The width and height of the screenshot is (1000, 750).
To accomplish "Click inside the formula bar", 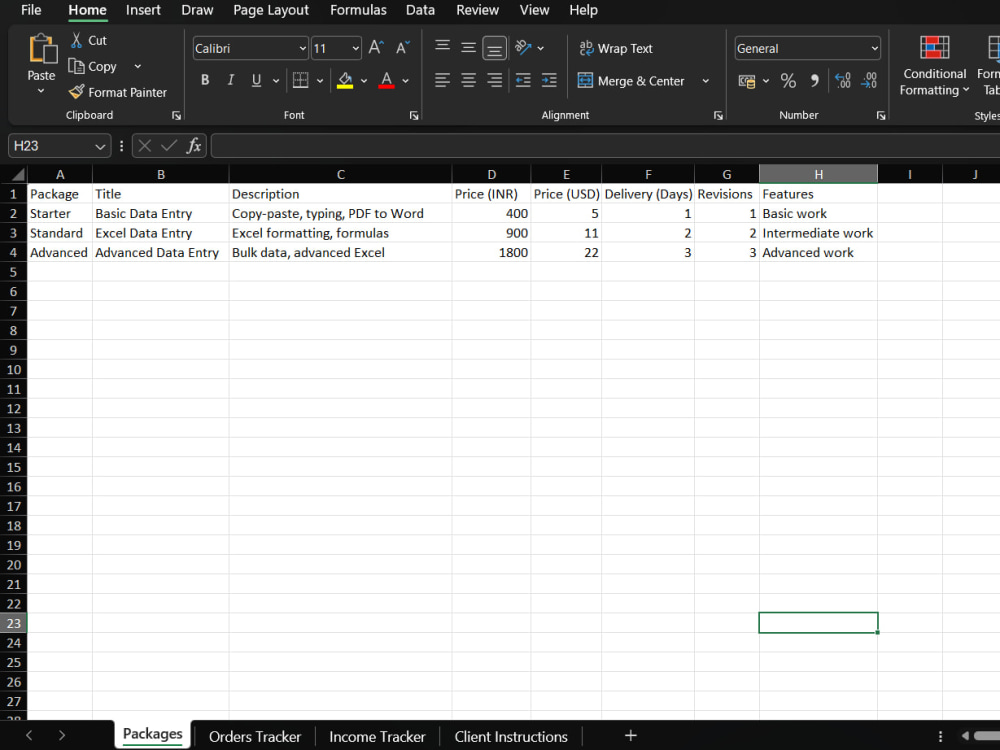I will [x=605, y=146].
